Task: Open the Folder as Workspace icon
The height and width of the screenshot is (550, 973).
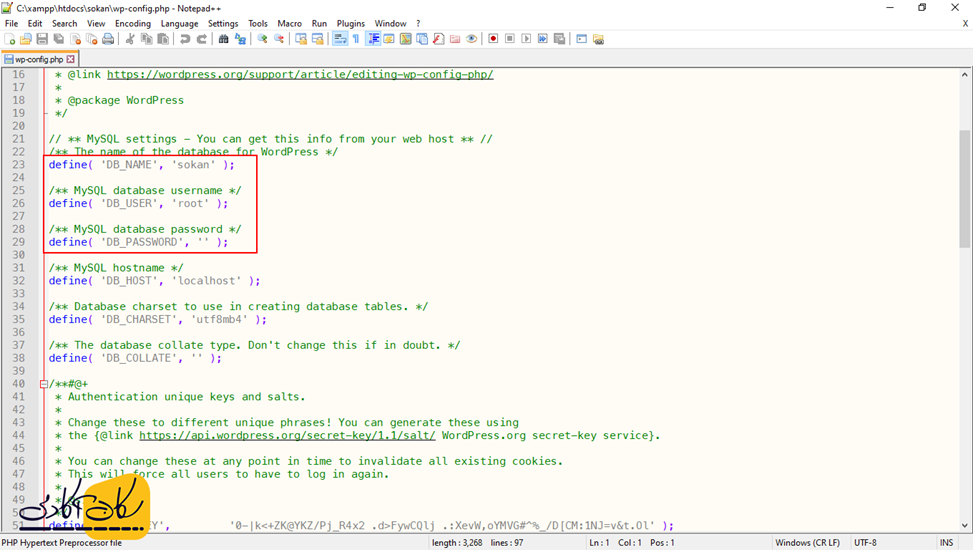Action: [455, 39]
